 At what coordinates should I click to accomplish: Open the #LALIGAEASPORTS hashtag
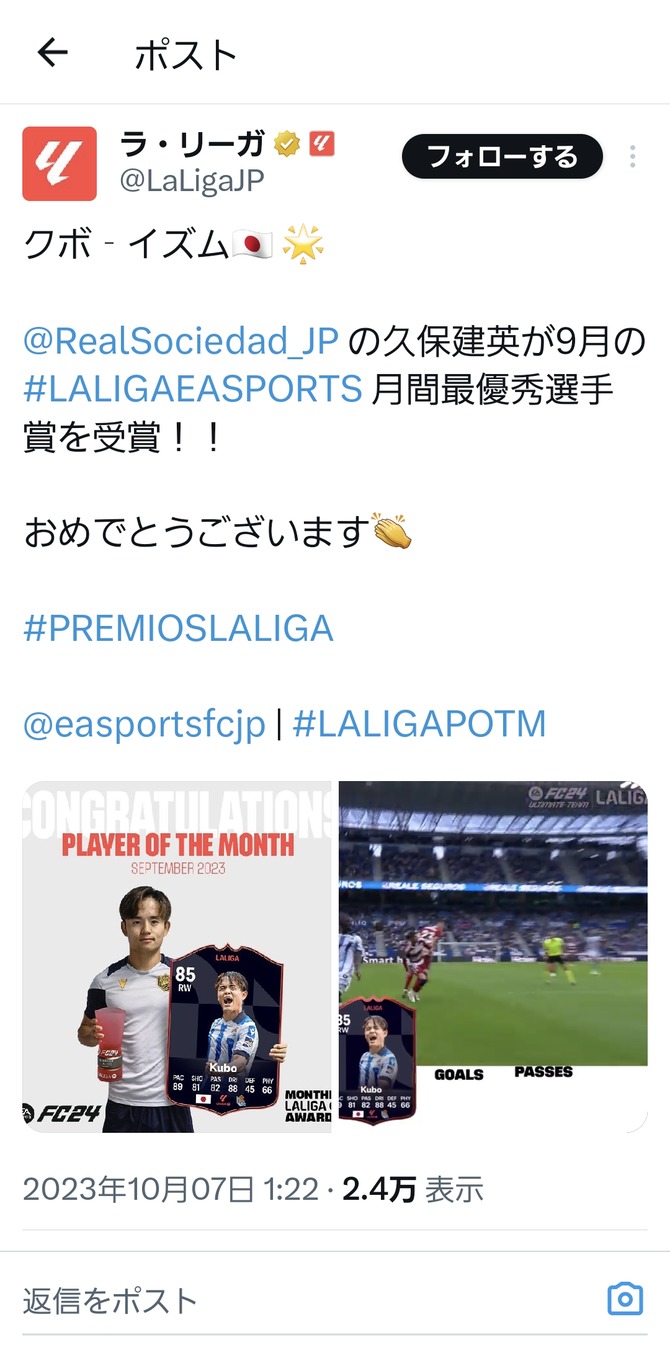pyautogui.click(x=192, y=389)
